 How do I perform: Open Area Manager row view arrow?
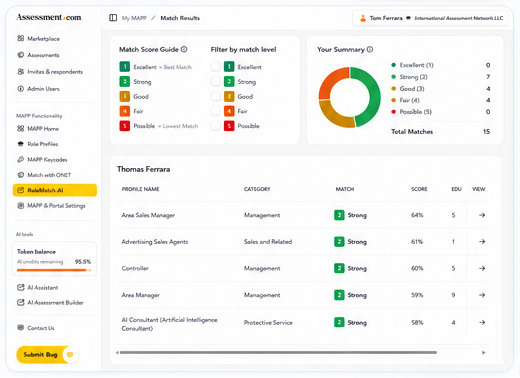[482, 295]
